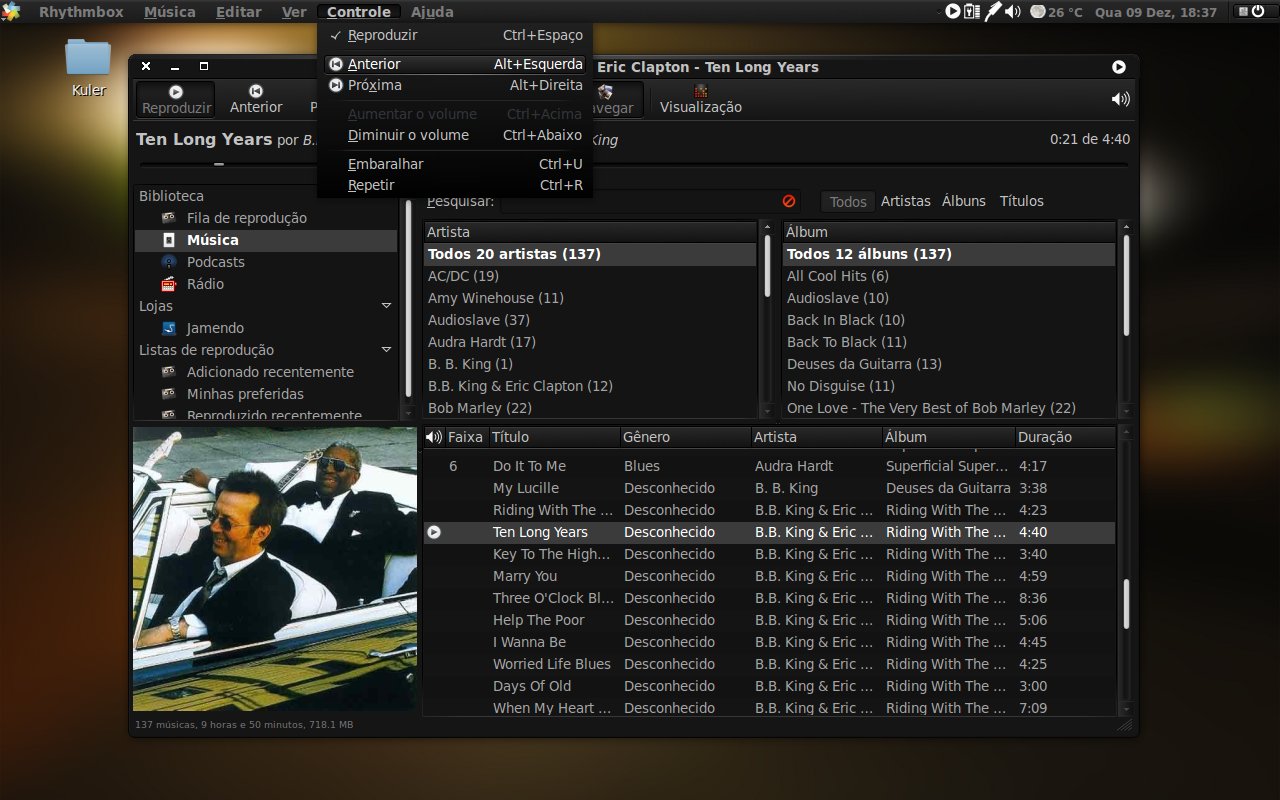1280x800 pixels.
Task: Click the network plug icon in top panel
Action: coord(992,12)
